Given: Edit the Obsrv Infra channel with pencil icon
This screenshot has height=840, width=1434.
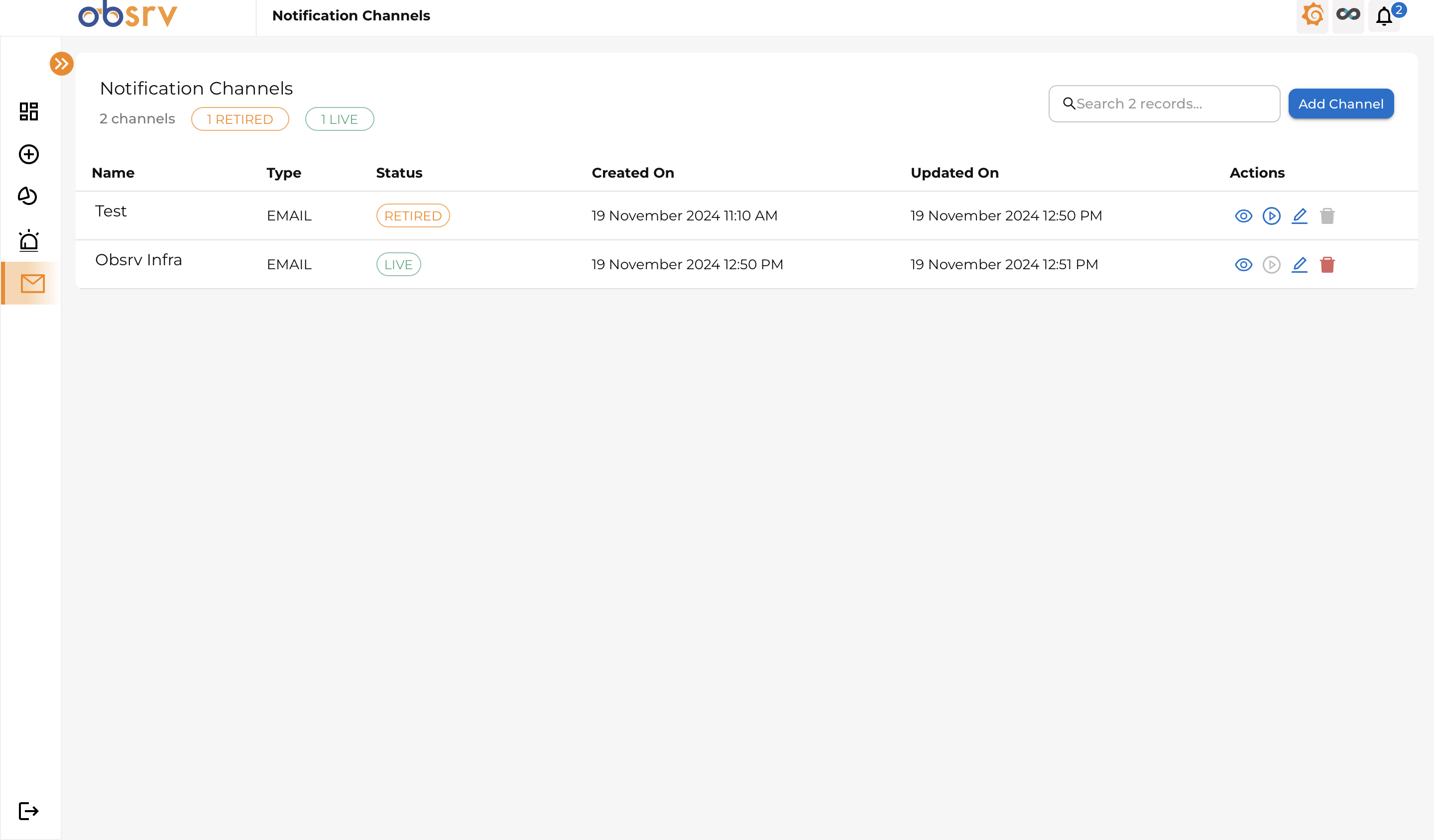Looking at the screenshot, I should (x=1300, y=265).
